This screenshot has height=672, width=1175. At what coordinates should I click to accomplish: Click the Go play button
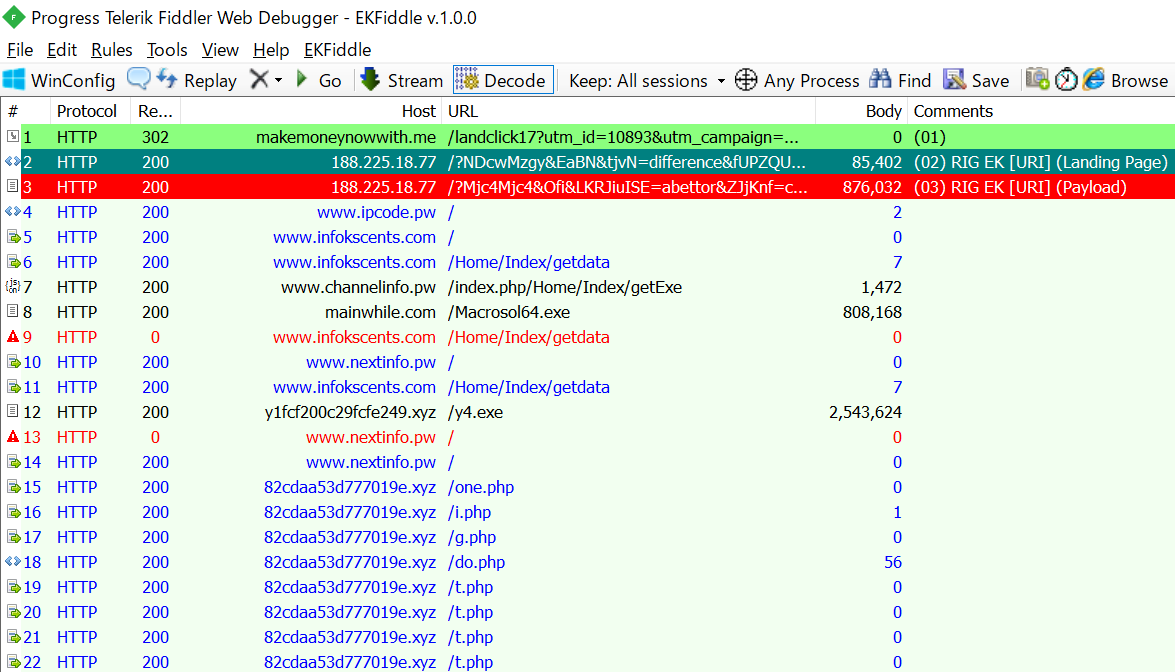[302, 79]
